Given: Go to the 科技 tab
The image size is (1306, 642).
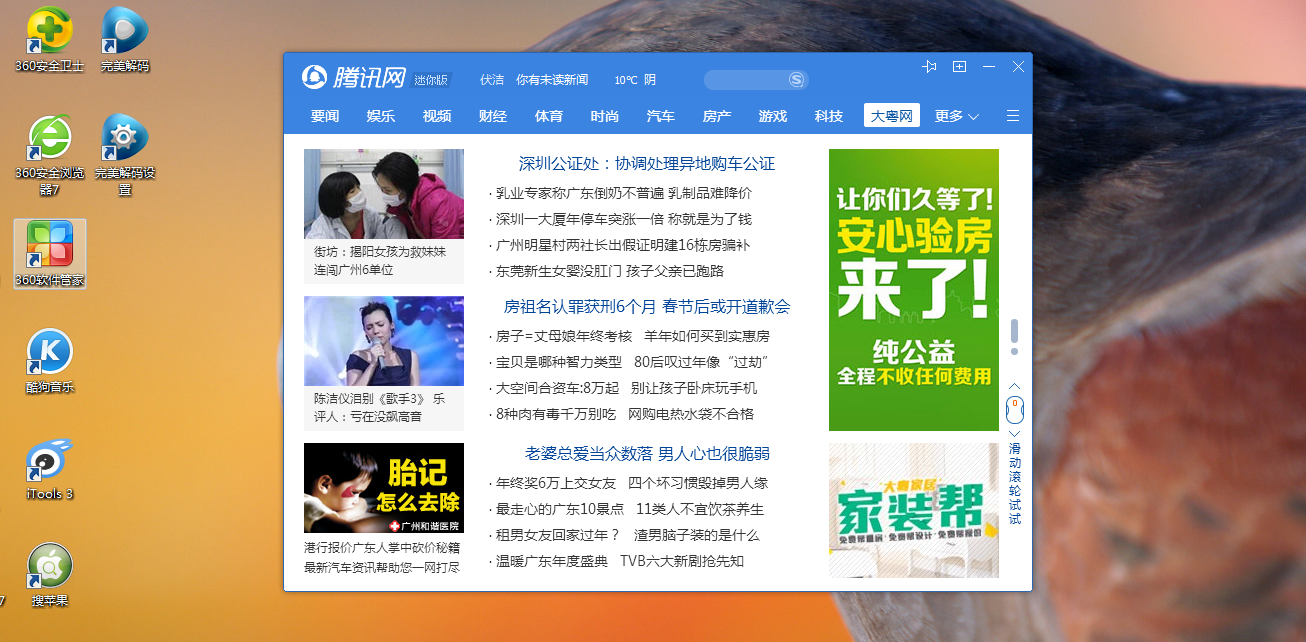Looking at the screenshot, I should 829,116.
